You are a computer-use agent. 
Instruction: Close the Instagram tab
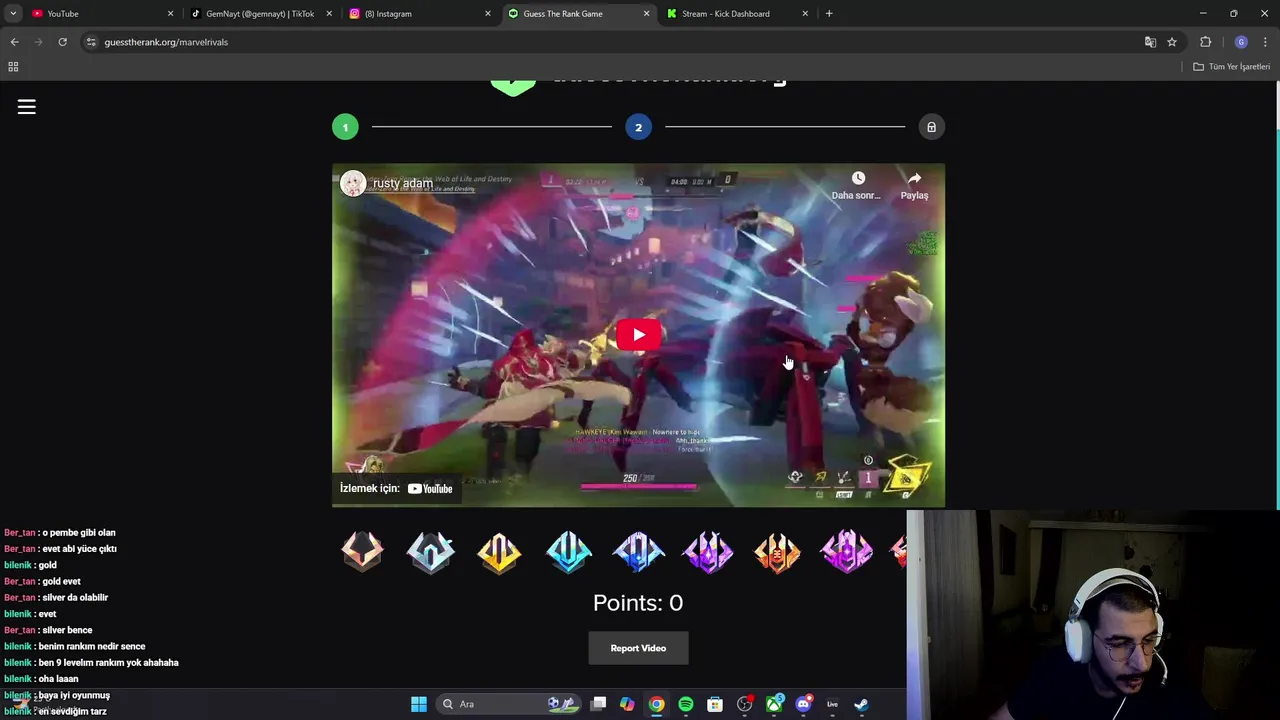pyautogui.click(x=488, y=14)
